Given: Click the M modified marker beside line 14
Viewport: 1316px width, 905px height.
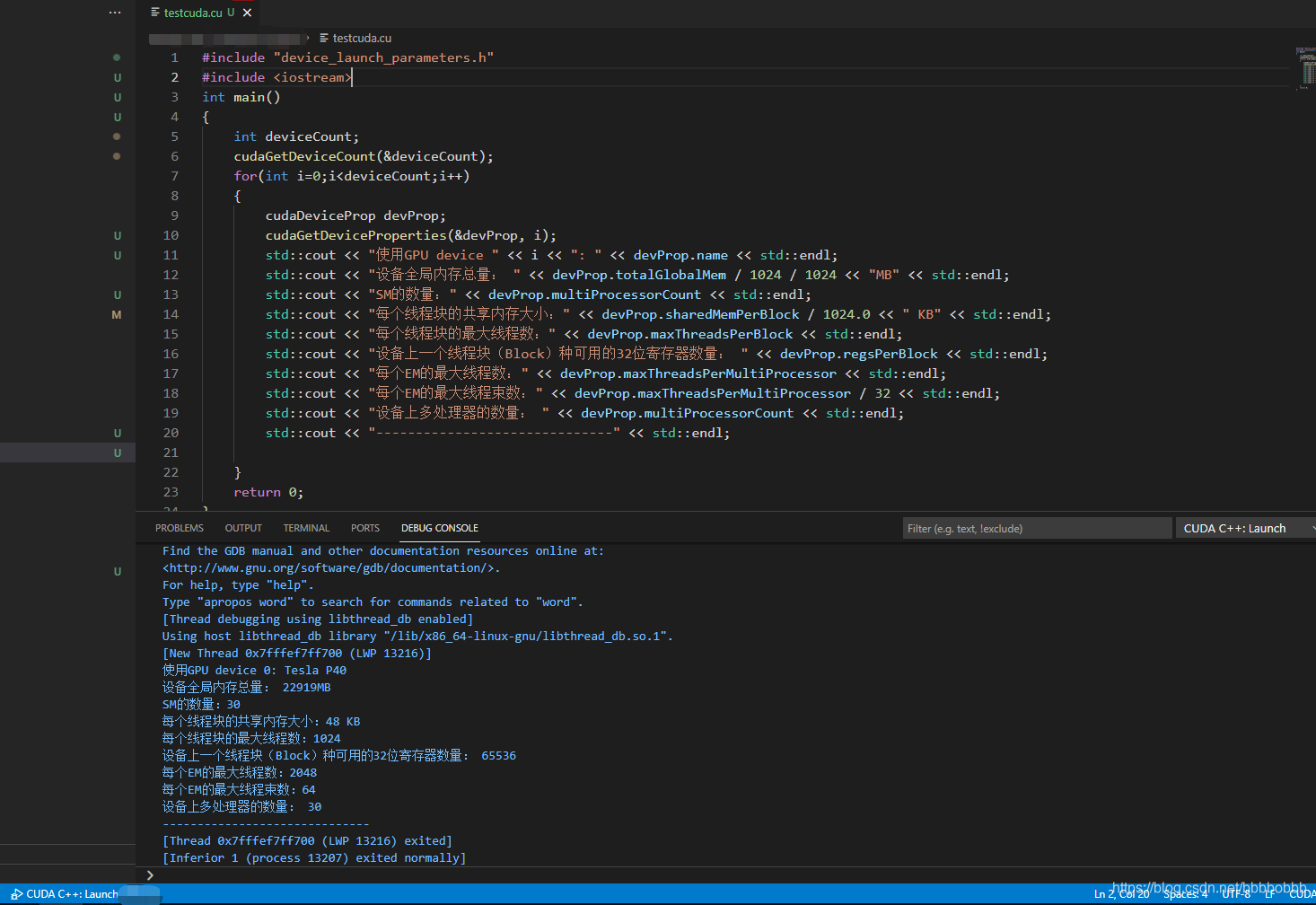Looking at the screenshot, I should click(x=117, y=314).
